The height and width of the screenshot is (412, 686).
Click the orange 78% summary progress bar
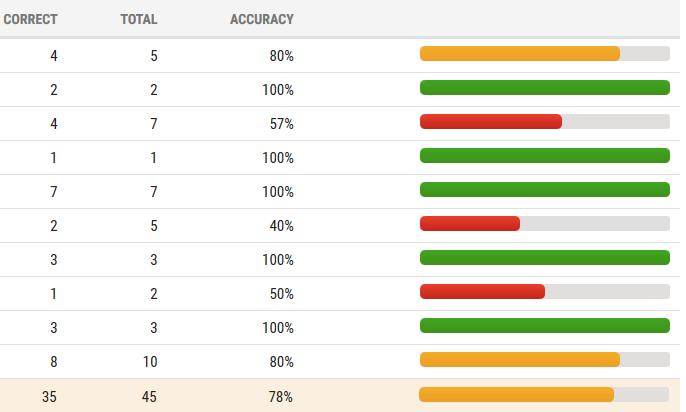(x=516, y=395)
